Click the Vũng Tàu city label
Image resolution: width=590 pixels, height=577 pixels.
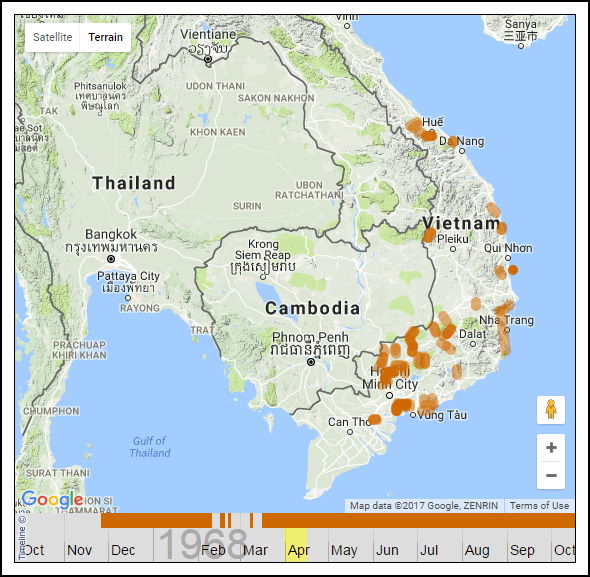click(442, 415)
